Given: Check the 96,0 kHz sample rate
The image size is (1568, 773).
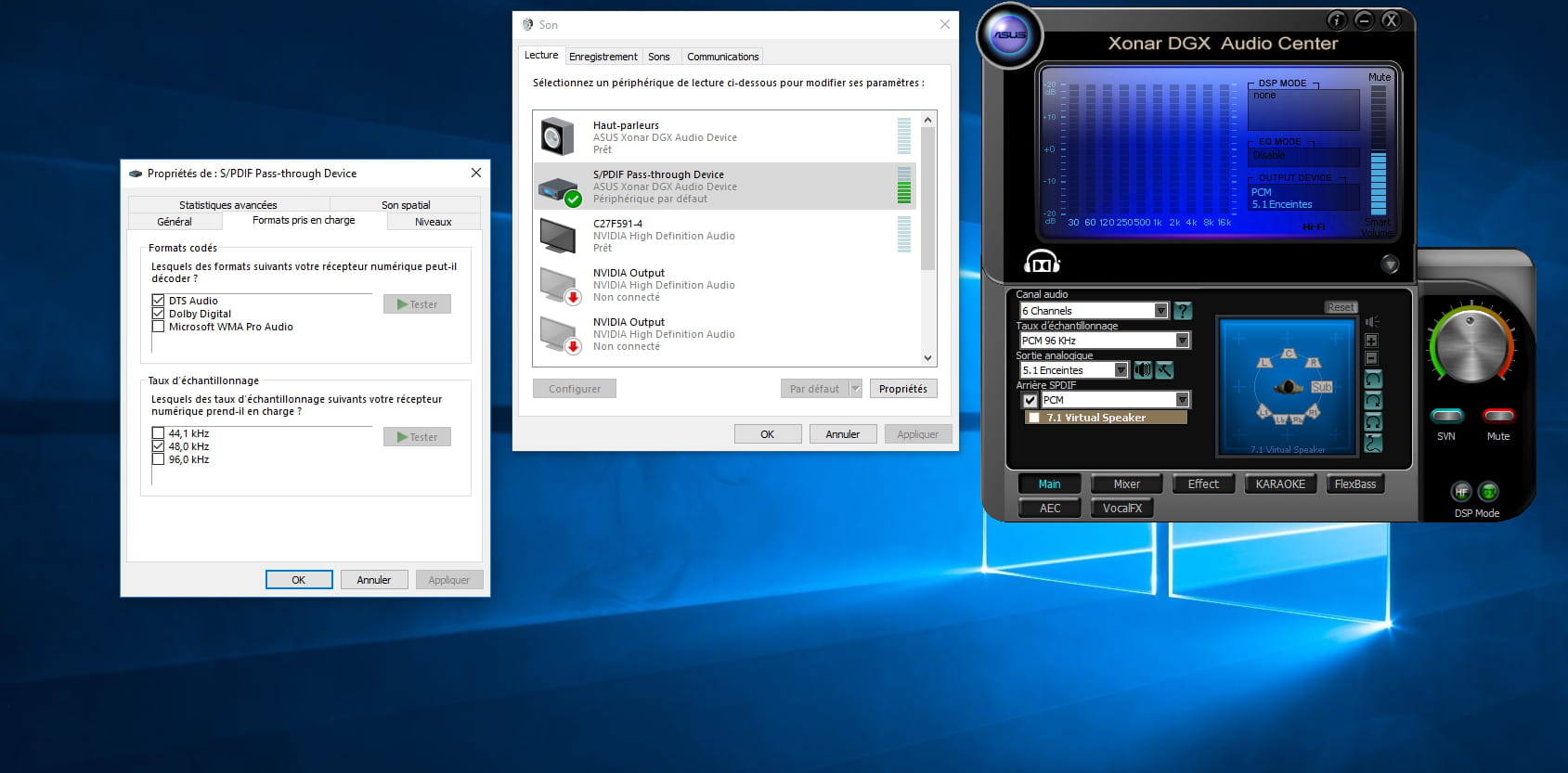Looking at the screenshot, I should [x=158, y=459].
